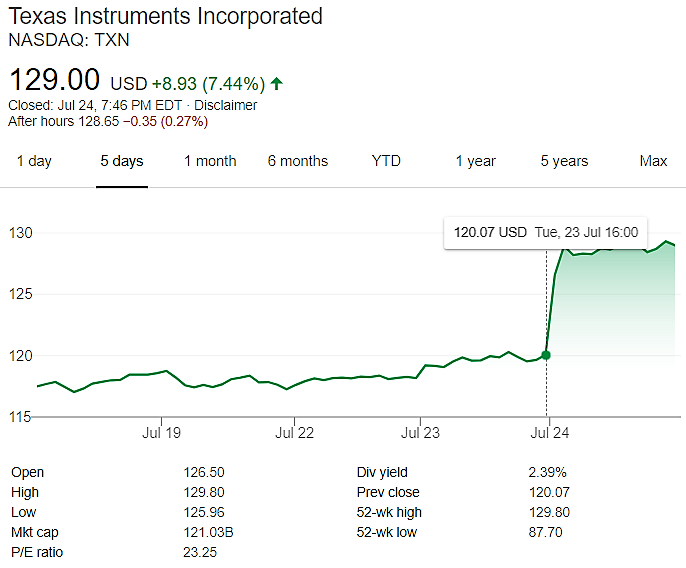Click the Open value 126.50
Screen dimensions: 686x568
204,473
